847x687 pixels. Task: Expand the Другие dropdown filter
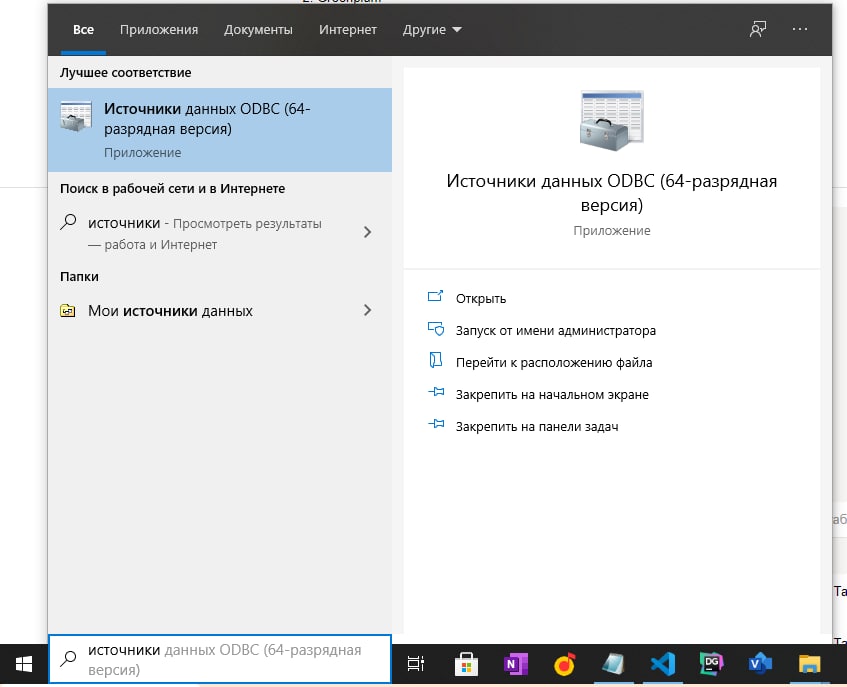pyautogui.click(x=432, y=30)
